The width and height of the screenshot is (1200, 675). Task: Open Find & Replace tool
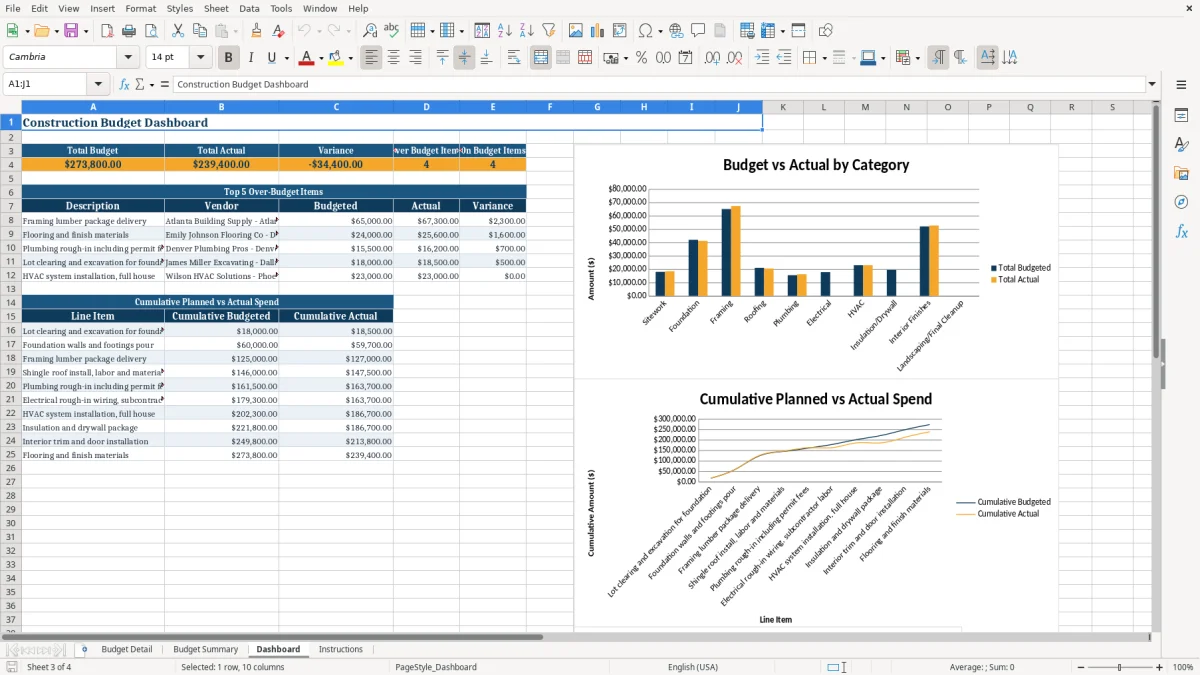coord(370,31)
